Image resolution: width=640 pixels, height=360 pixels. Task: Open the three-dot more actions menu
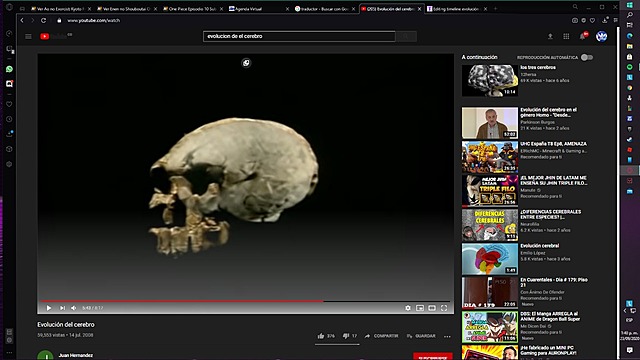tap(447, 336)
